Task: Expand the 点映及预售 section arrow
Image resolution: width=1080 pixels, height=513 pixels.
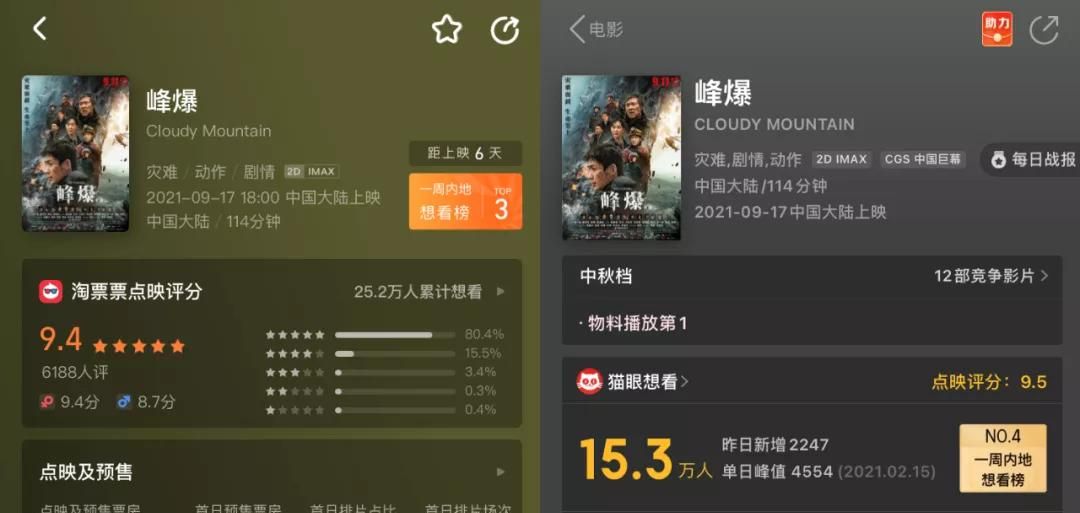Action: click(x=501, y=472)
